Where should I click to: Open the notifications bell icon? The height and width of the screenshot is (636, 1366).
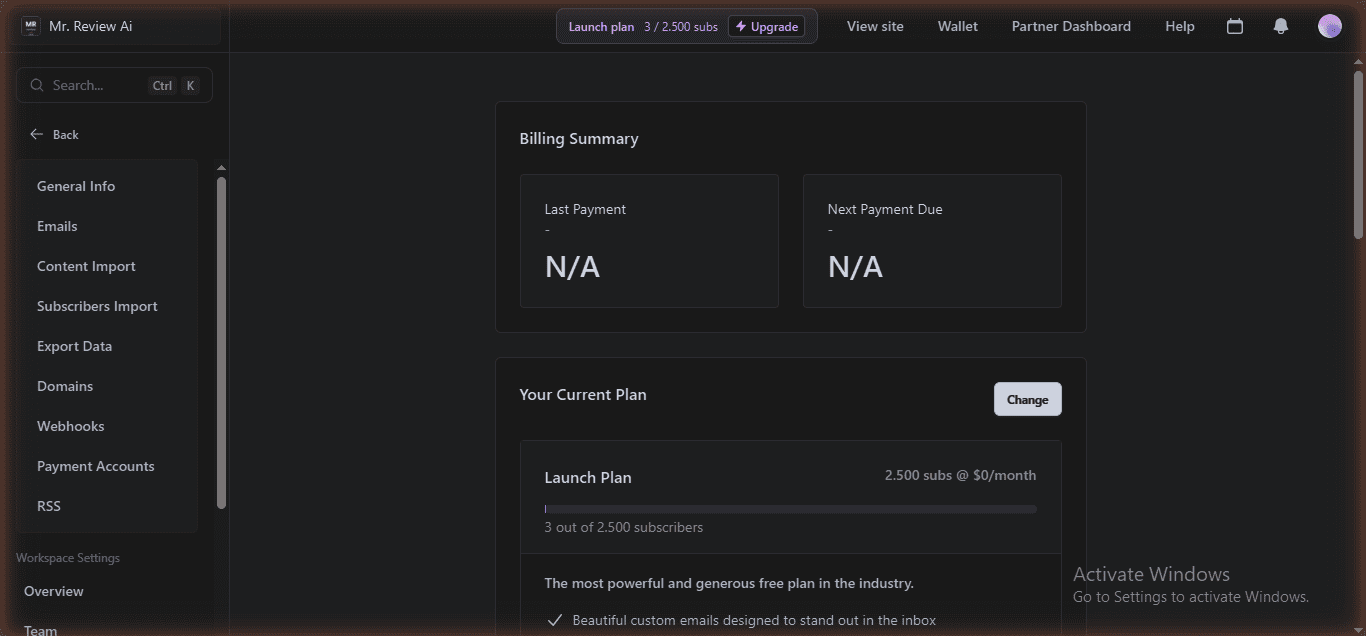point(1281,27)
